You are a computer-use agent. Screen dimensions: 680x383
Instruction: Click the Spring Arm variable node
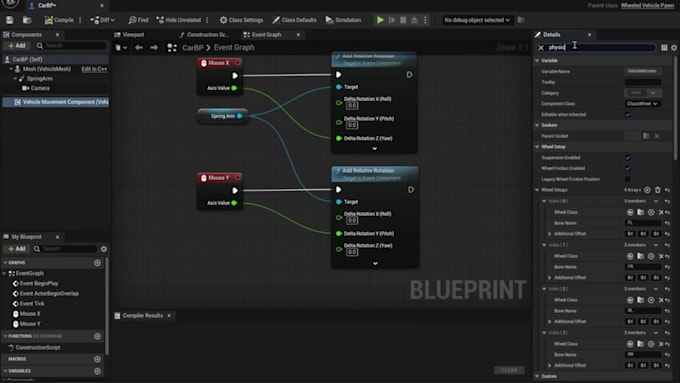click(x=222, y=116)
